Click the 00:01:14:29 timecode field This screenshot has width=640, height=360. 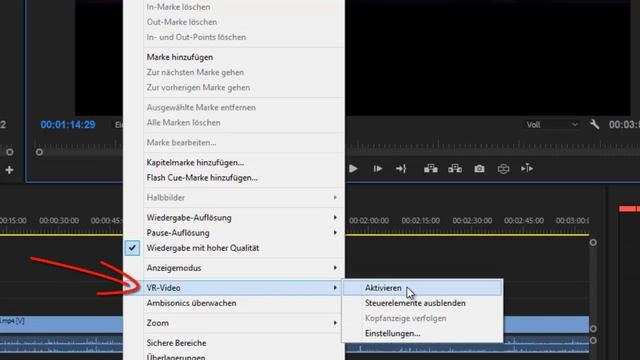(x=68, y=124)
